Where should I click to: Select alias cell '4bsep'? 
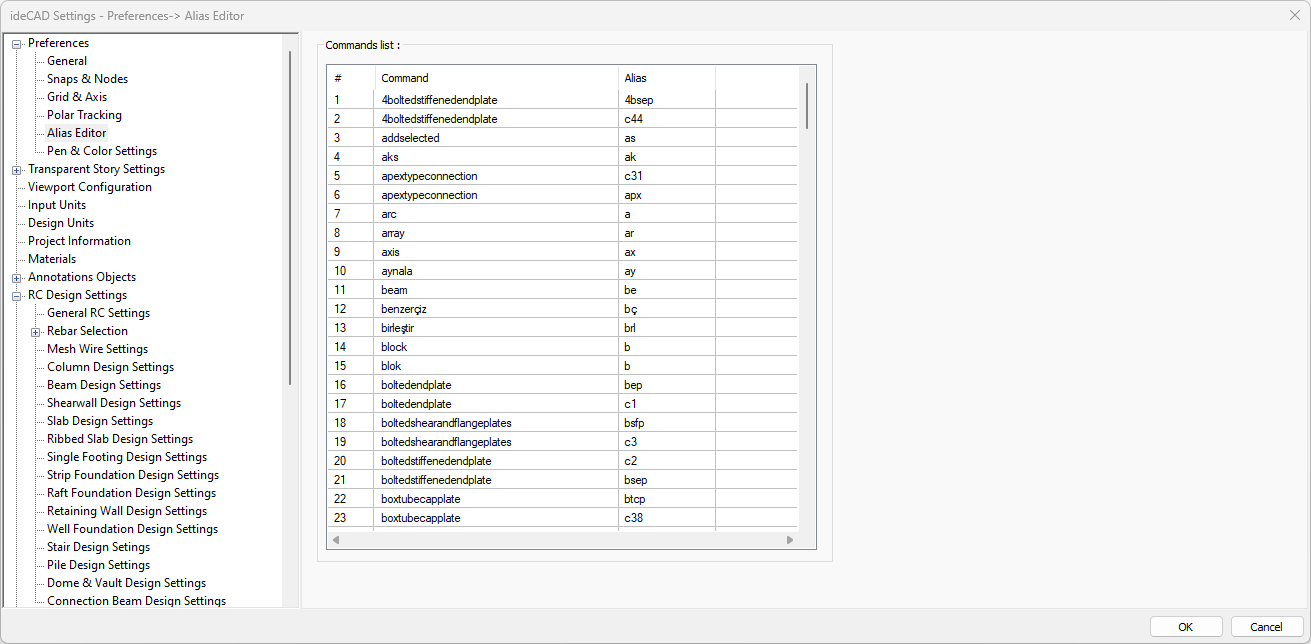click(667, 100)
